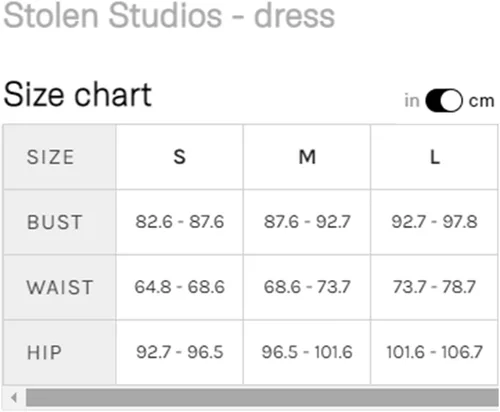500x412 pixels.
Task: Select the 'in' unit label
Action: pos(412,100)
